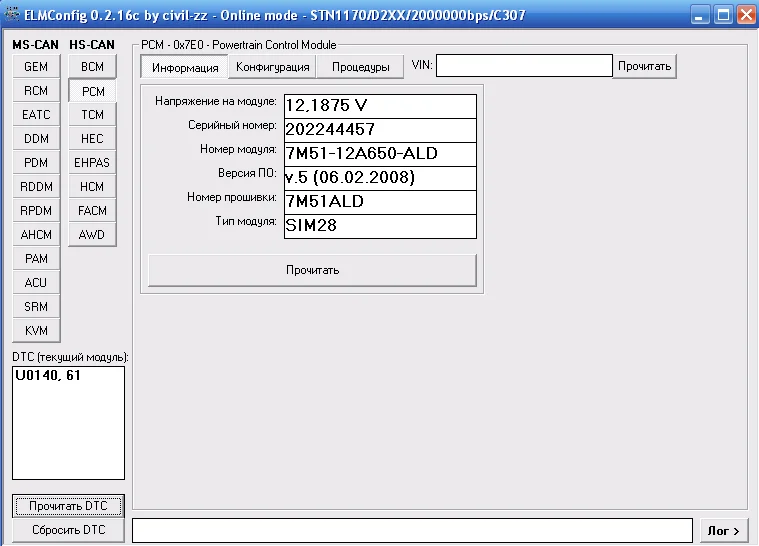Expand the log with Лог > button

click(x=722, y=531)
